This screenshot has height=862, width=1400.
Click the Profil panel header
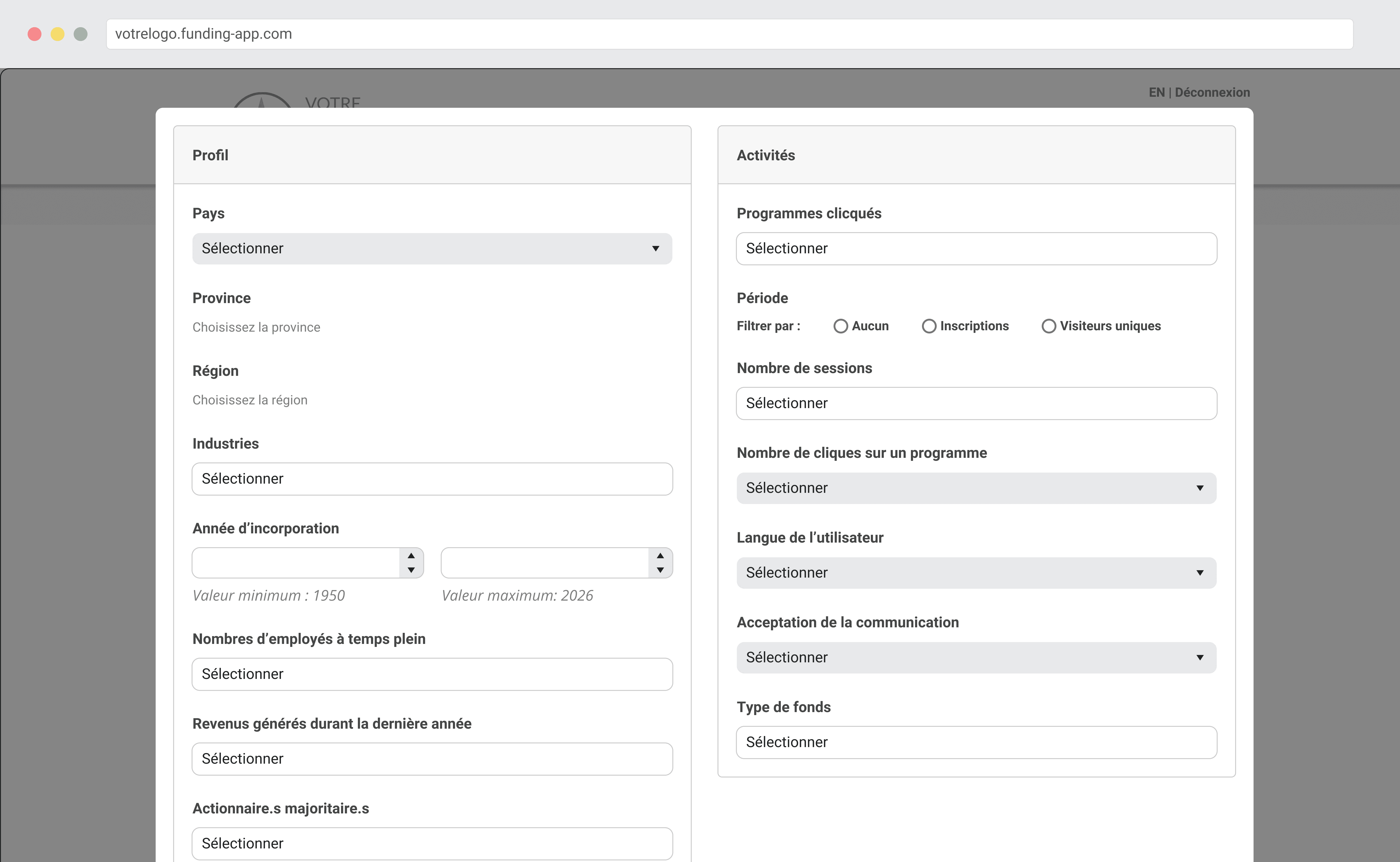pos(432,155)
